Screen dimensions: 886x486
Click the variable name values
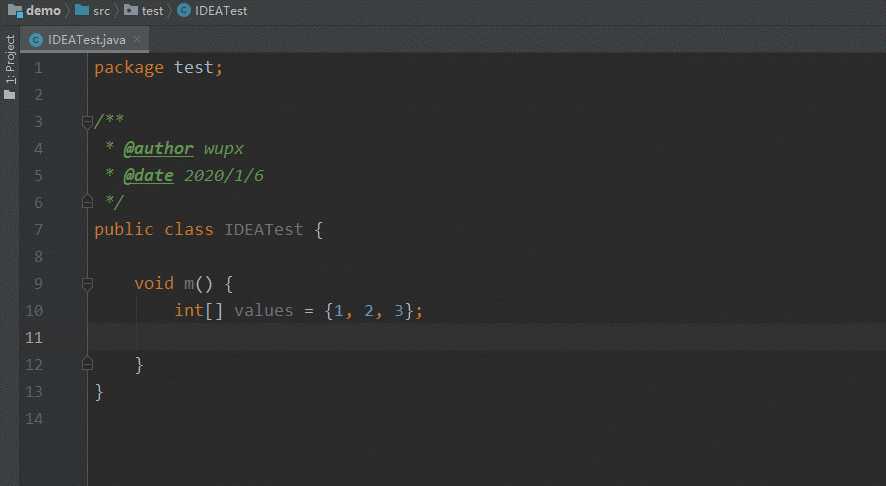point(264,311)
